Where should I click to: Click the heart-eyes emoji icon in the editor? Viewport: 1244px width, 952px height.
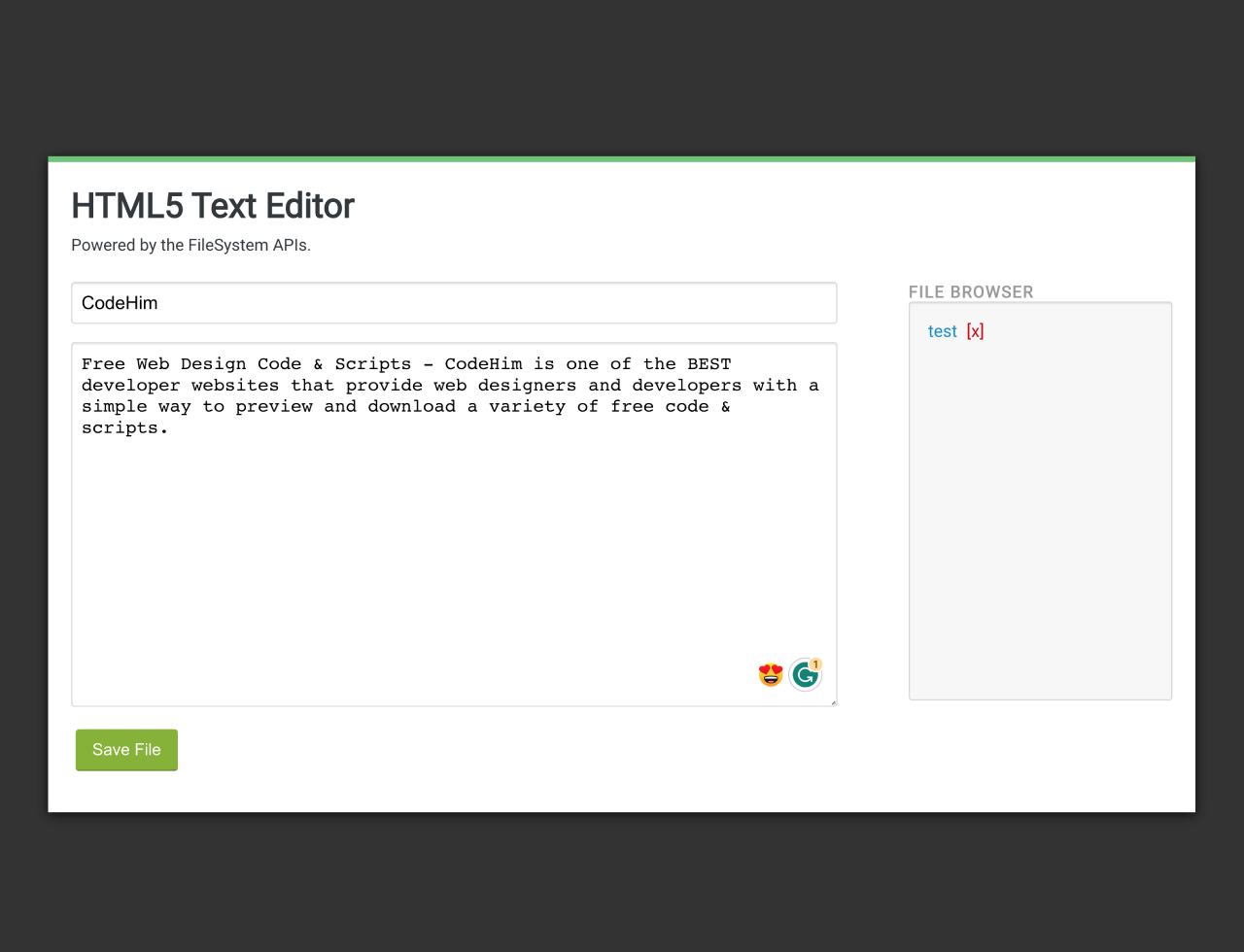[771, 674]
